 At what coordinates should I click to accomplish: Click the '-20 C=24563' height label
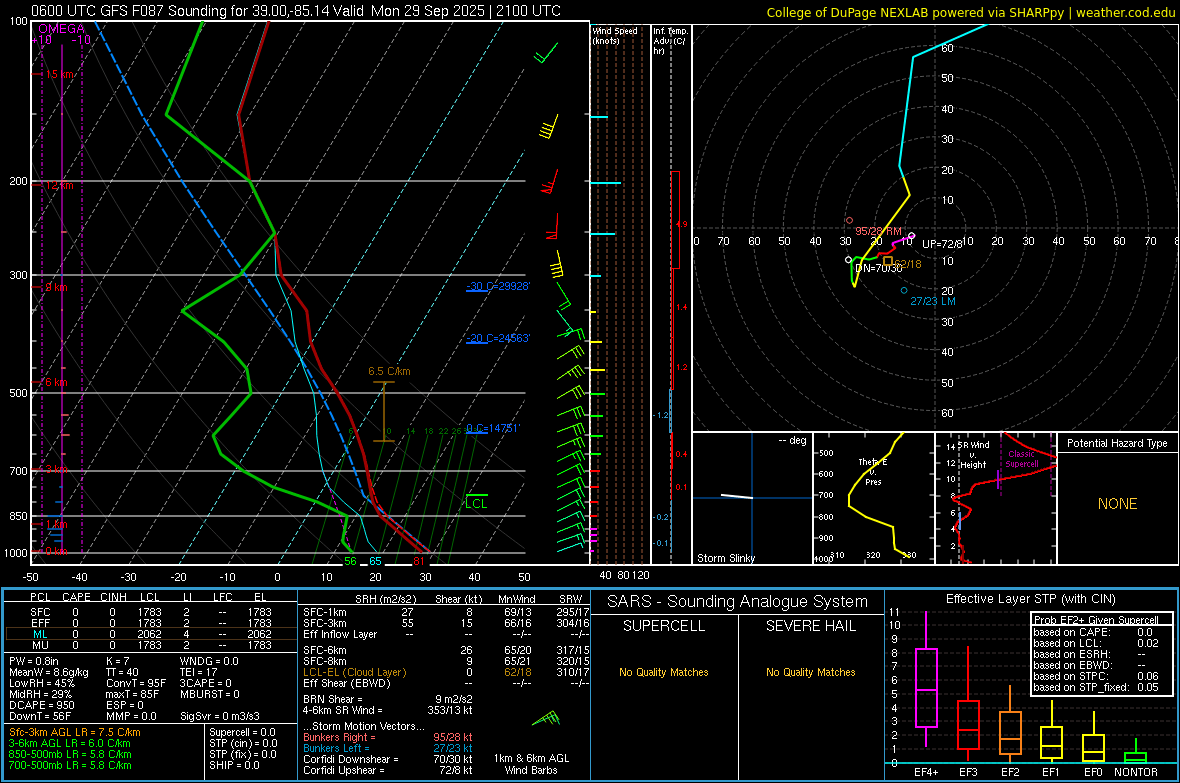498,338
